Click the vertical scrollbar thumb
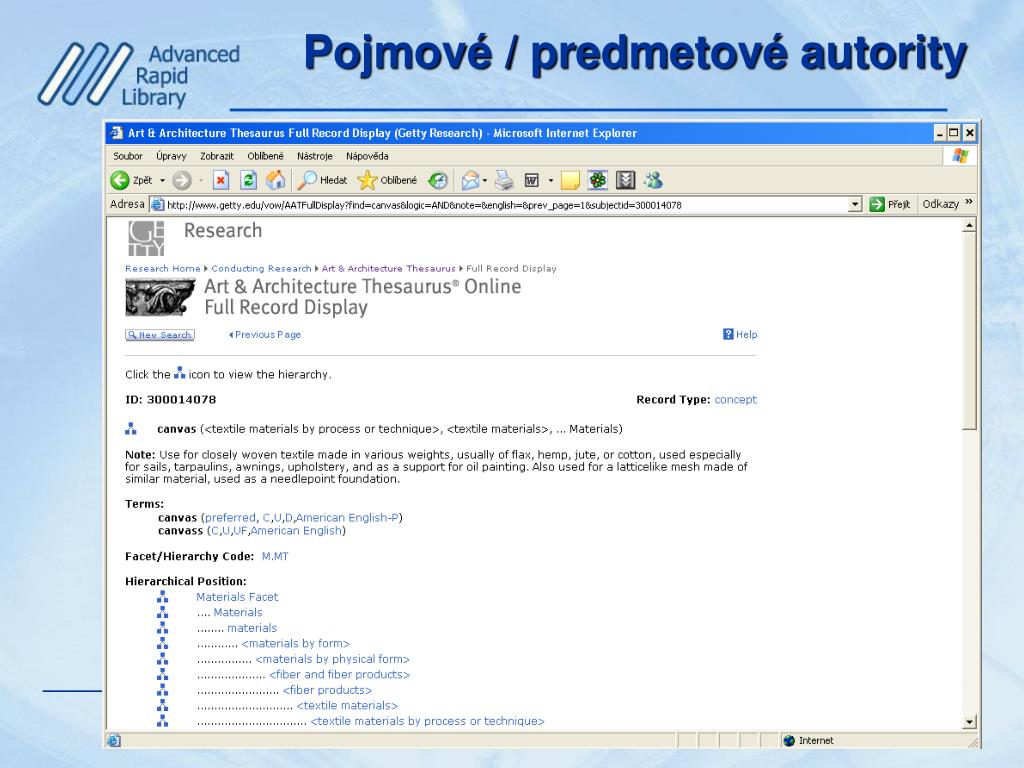This screenshot has width=1024, height=768. click(969, 331)
